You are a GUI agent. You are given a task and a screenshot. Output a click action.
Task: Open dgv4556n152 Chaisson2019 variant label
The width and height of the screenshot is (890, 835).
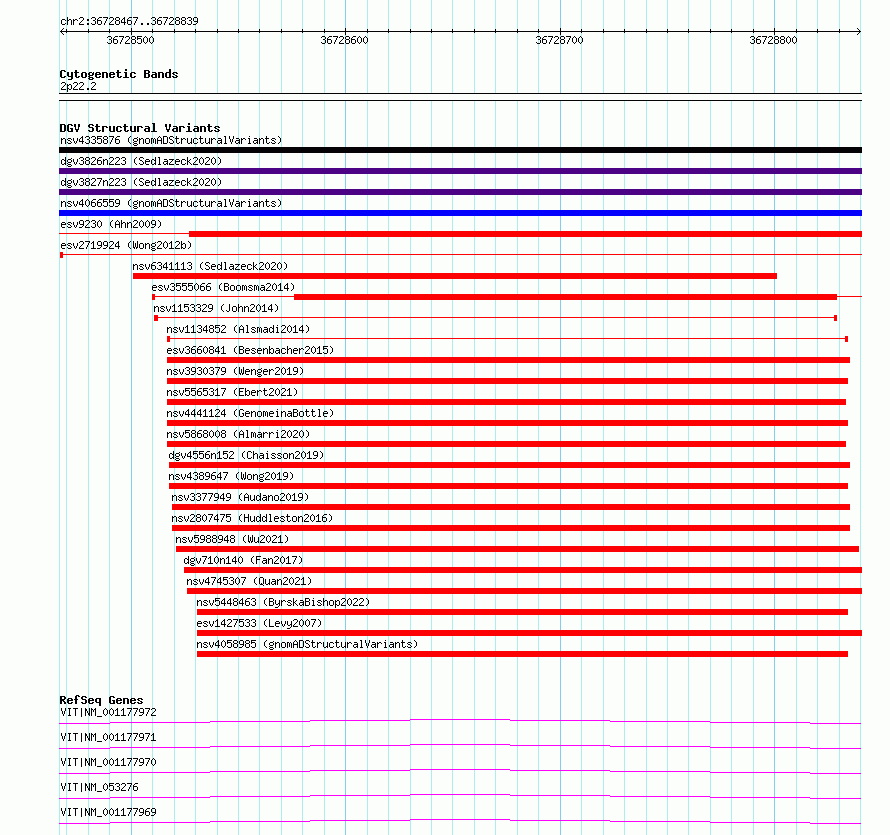246,455
